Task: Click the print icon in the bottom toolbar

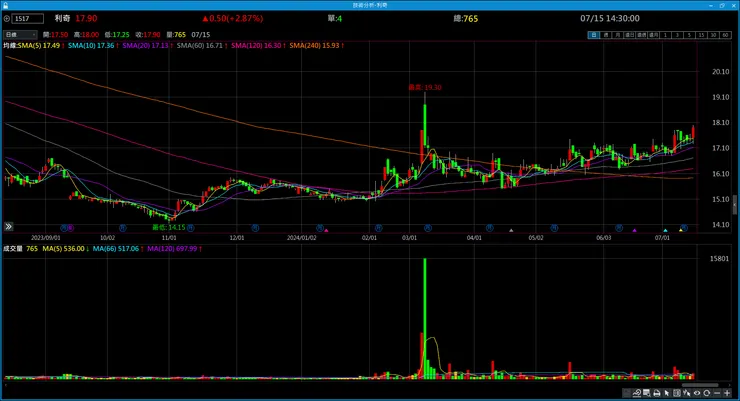Action: [x=656, y=393]
